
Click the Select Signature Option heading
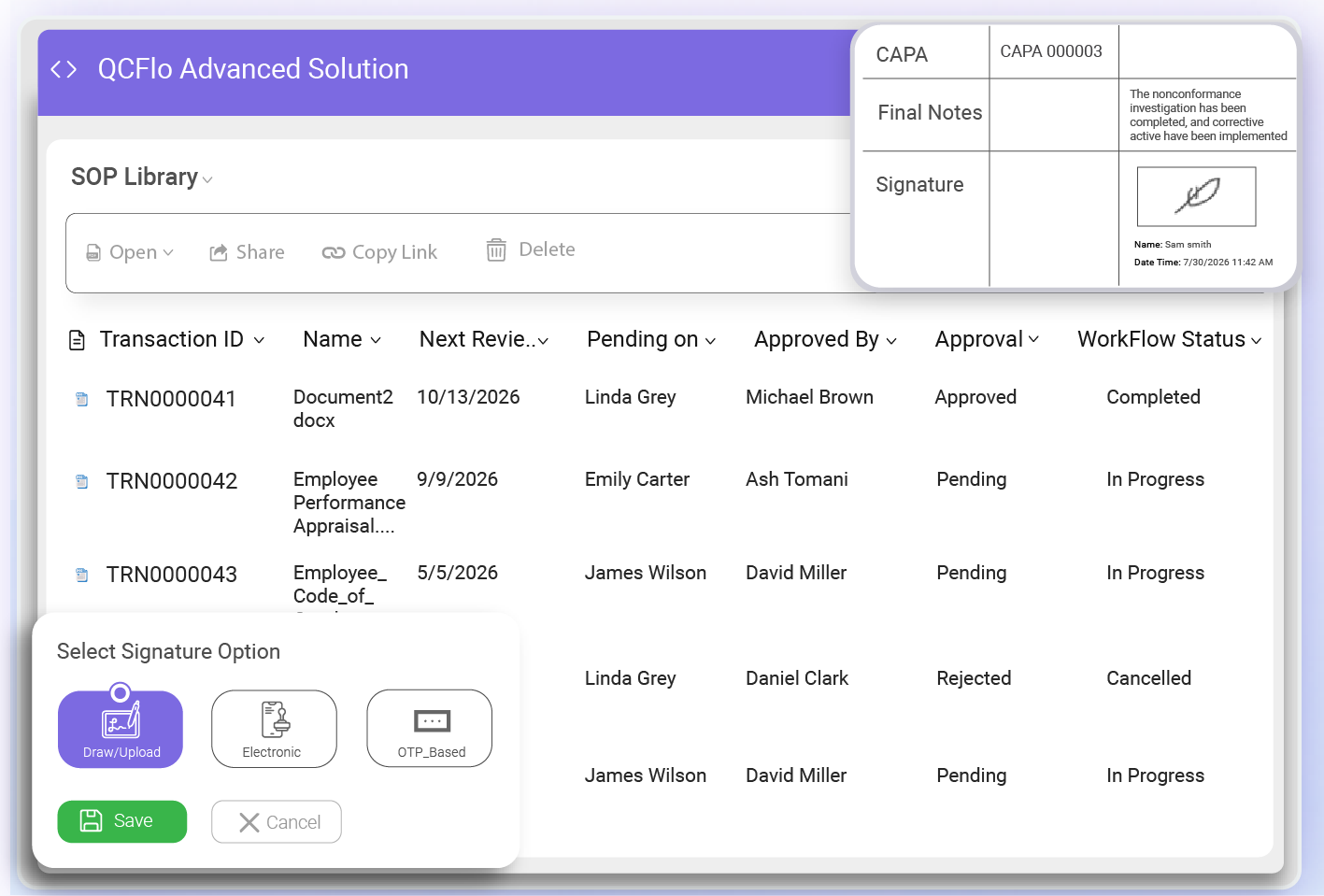(168, 652)
